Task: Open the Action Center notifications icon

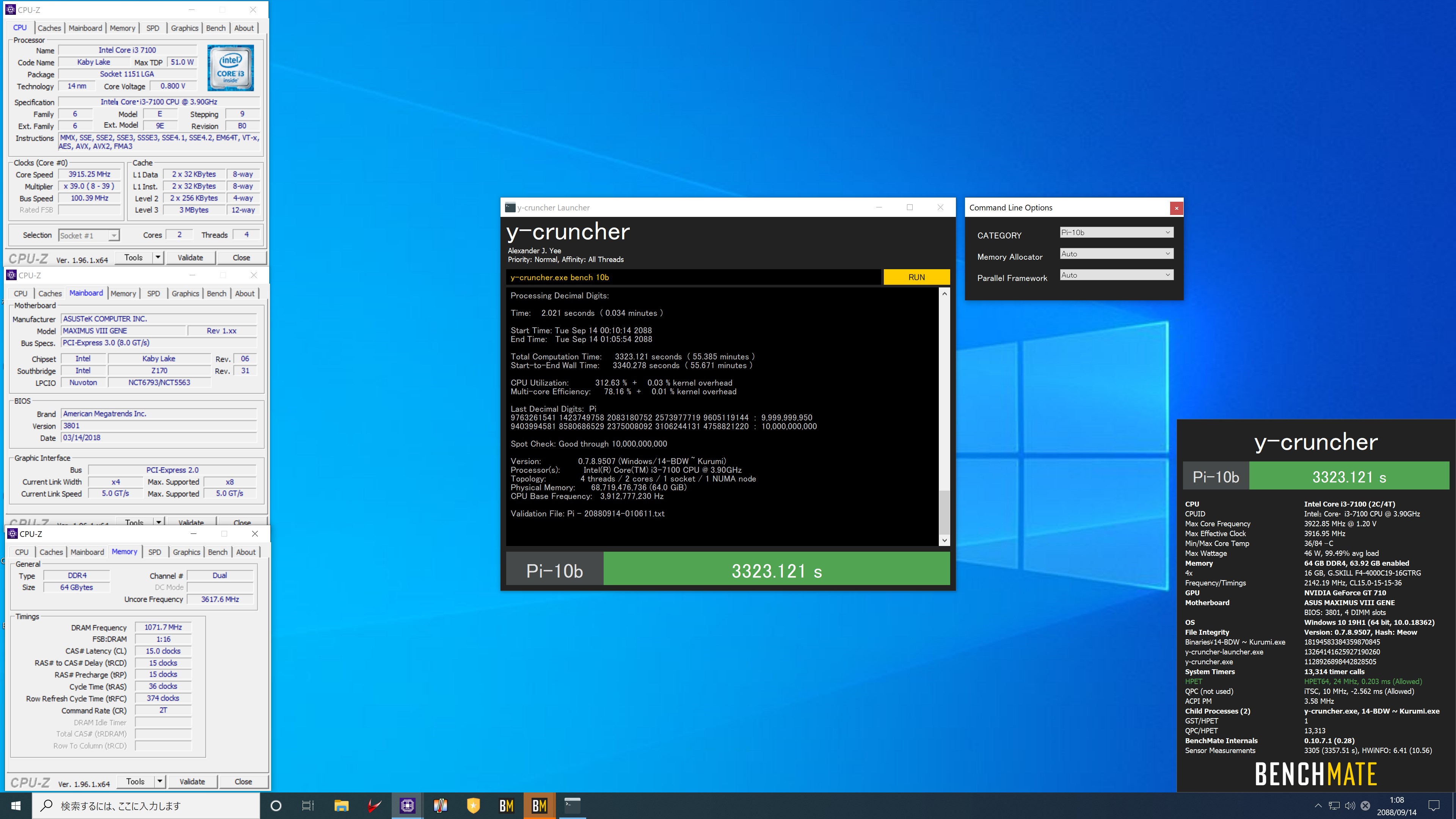Action: [x=1434, y=805]
